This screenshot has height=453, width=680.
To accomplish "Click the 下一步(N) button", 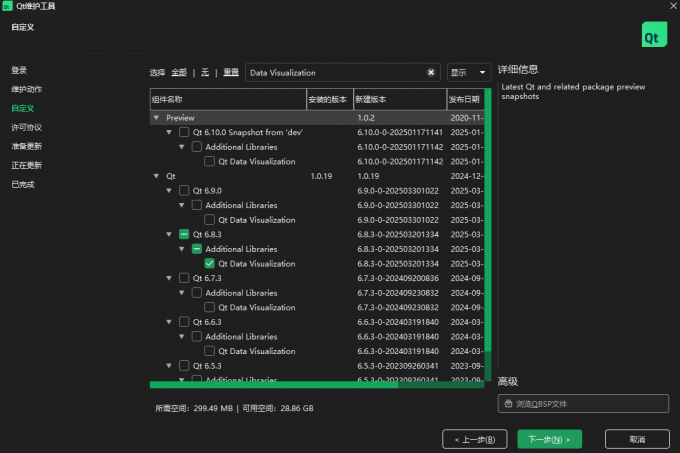I will pyautogui.click(x=550, y=438).
